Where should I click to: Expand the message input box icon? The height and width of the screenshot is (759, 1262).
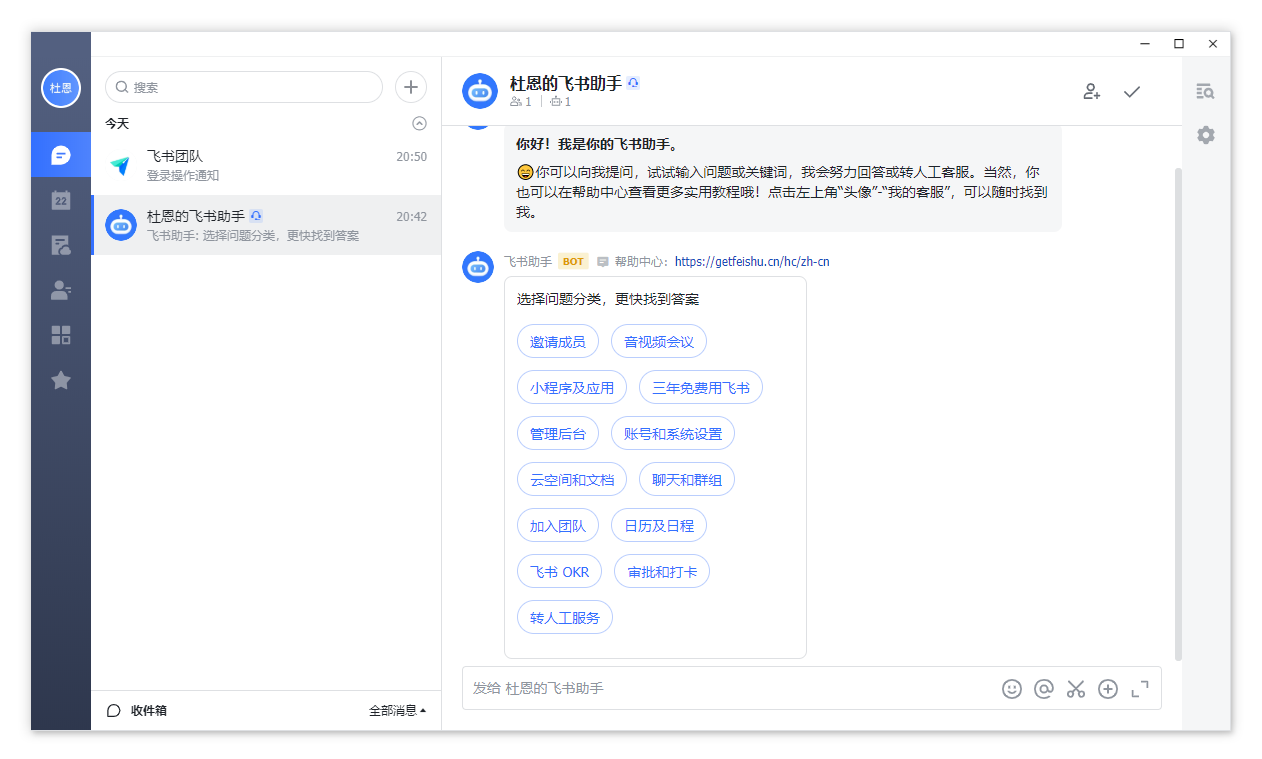tap(1140, 689)
